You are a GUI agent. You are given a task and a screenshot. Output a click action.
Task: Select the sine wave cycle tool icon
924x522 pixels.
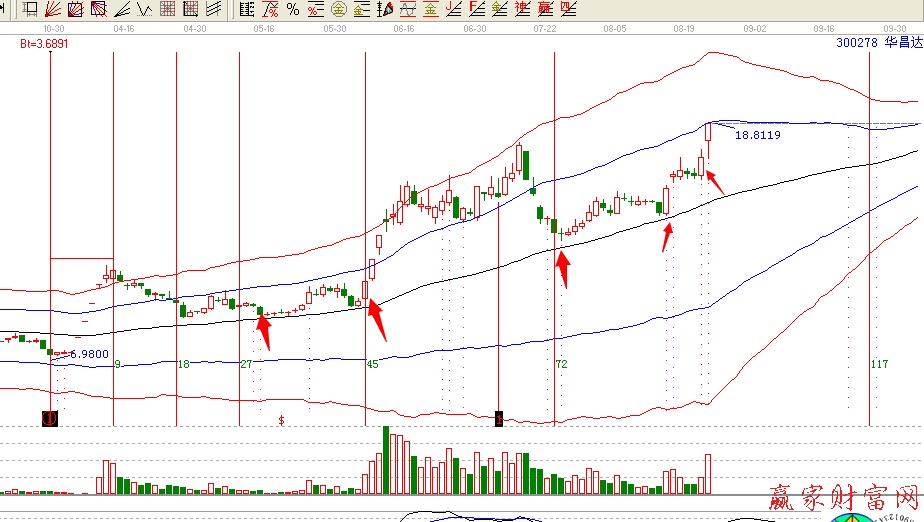(x=406, y=10)
